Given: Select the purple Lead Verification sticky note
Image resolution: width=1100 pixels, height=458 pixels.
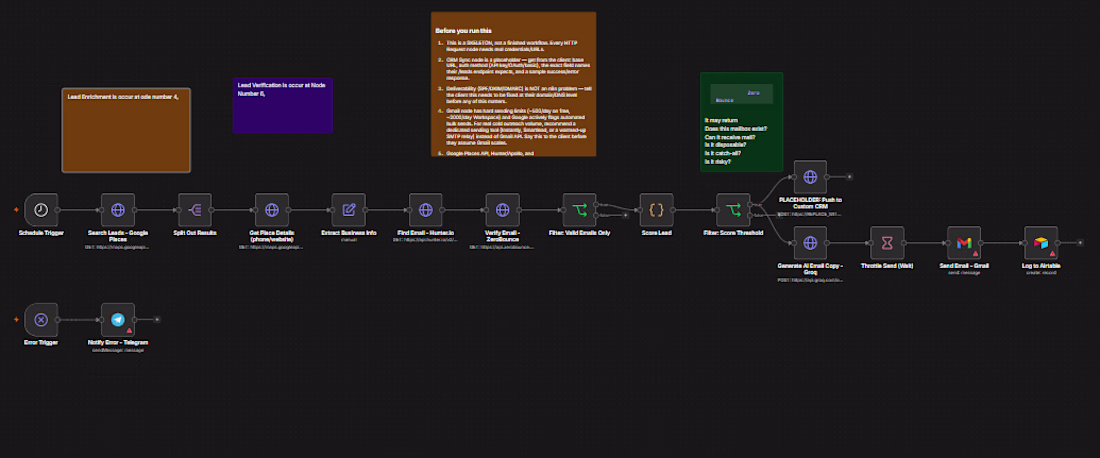Looking at the screenshot, I should click(x=283, y=105).
